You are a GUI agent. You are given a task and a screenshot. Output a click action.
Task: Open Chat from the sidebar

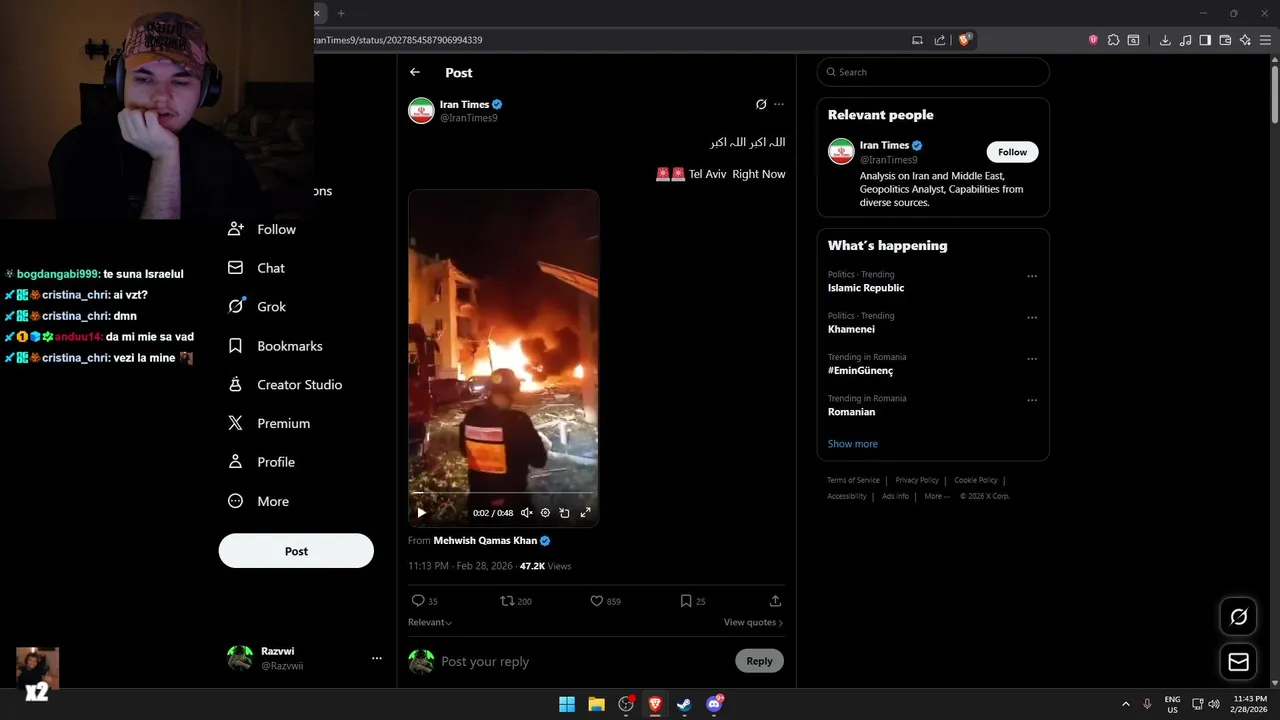click(x=257, y=268)
